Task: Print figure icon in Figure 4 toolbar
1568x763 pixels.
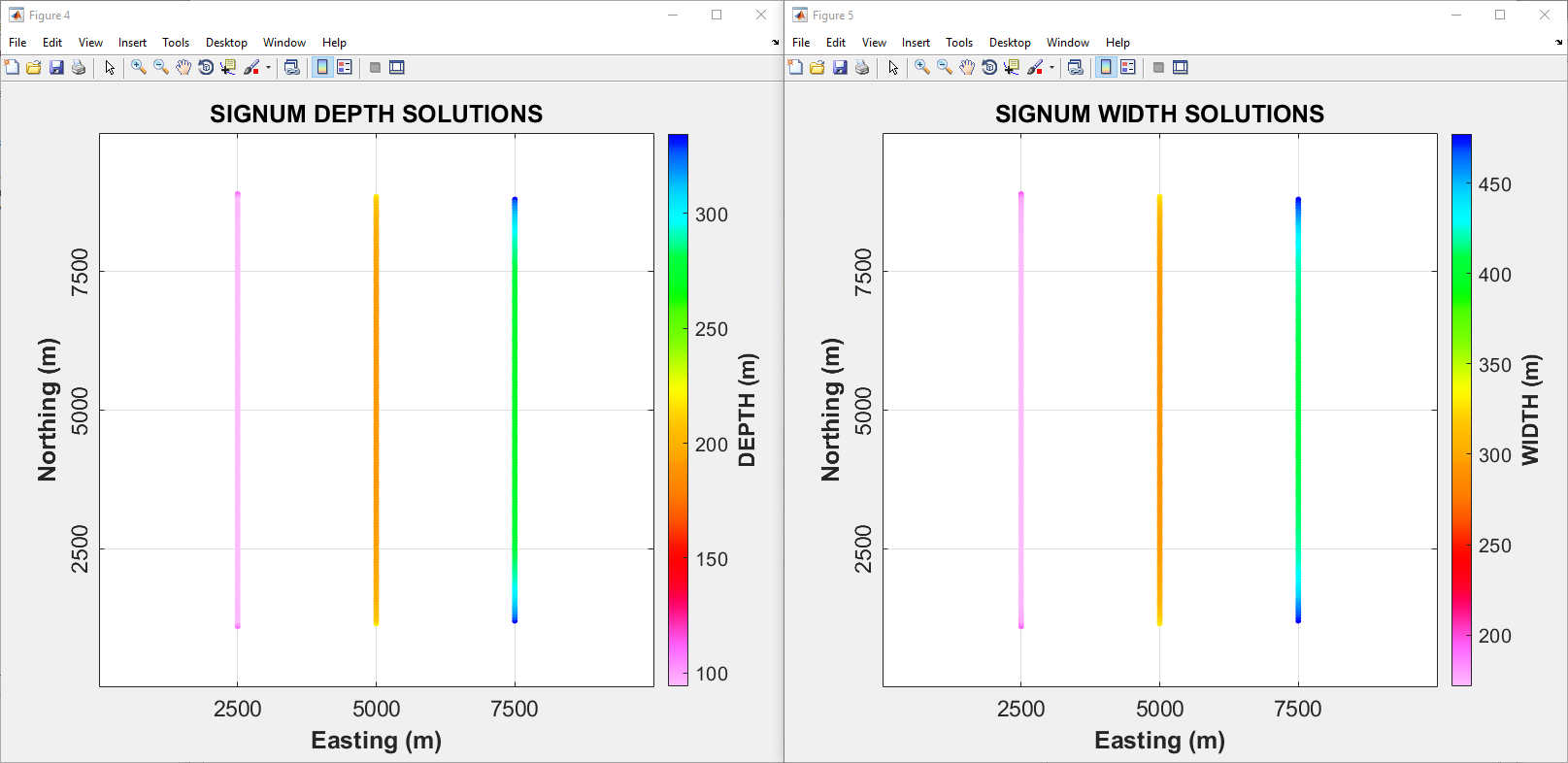Action: 79,67
